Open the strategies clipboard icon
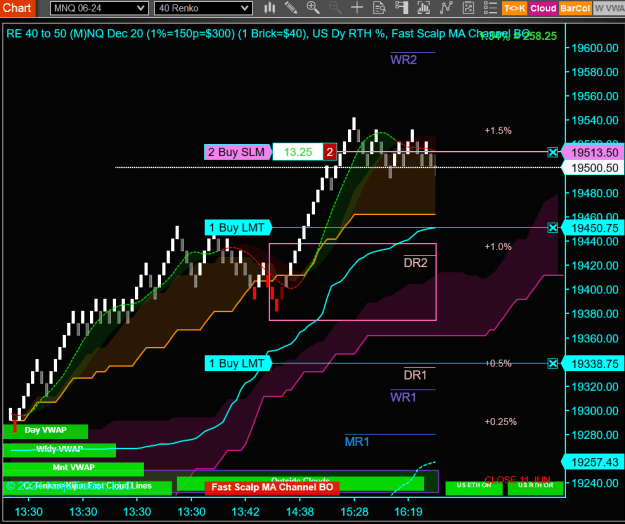The width and height of the screenshot is (625, 524). tap(468, 8)
